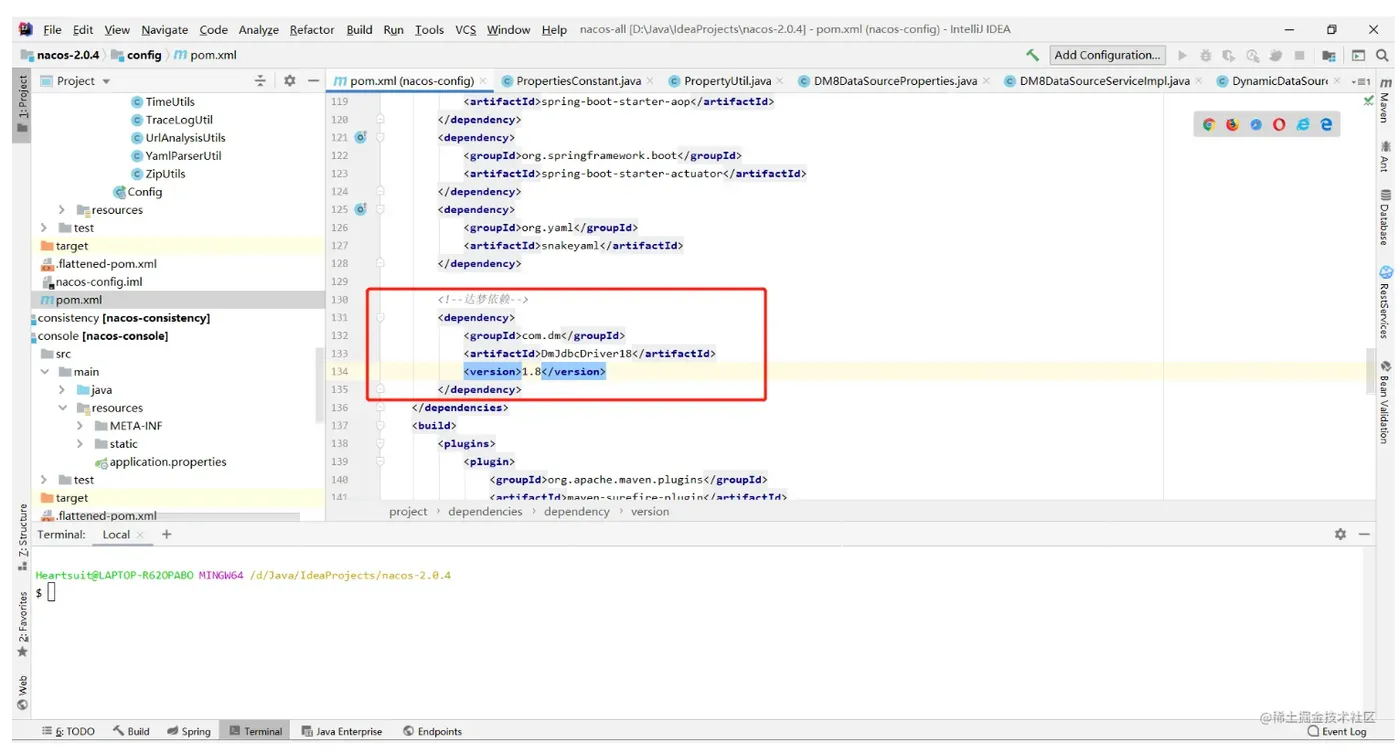Viewport: 1400px width, 753px height.
Task: Toggle the 2: Favorites side tab
Action: [22, 625]
